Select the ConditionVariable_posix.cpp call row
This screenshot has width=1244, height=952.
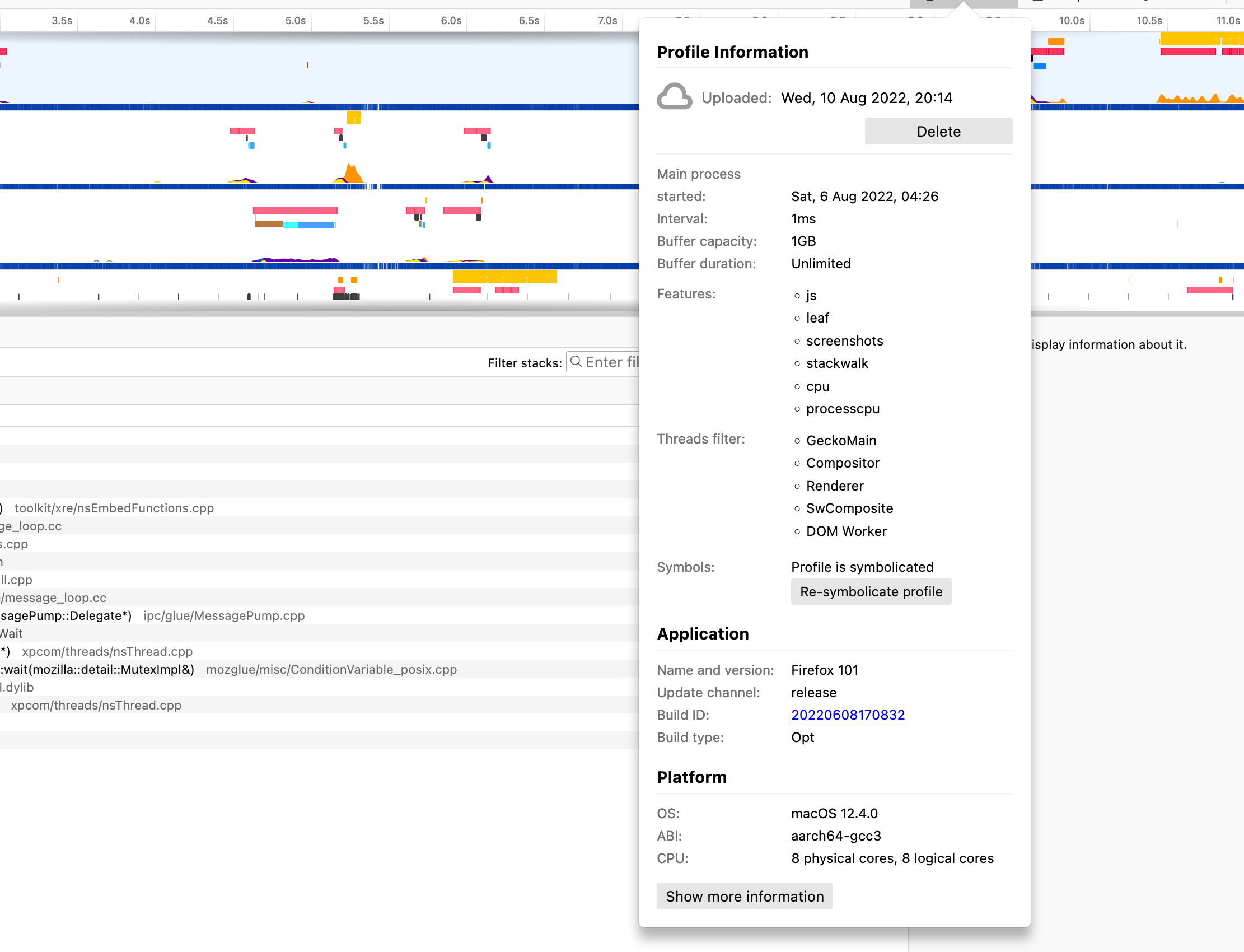pyautogui.click(x=331, y=669)
